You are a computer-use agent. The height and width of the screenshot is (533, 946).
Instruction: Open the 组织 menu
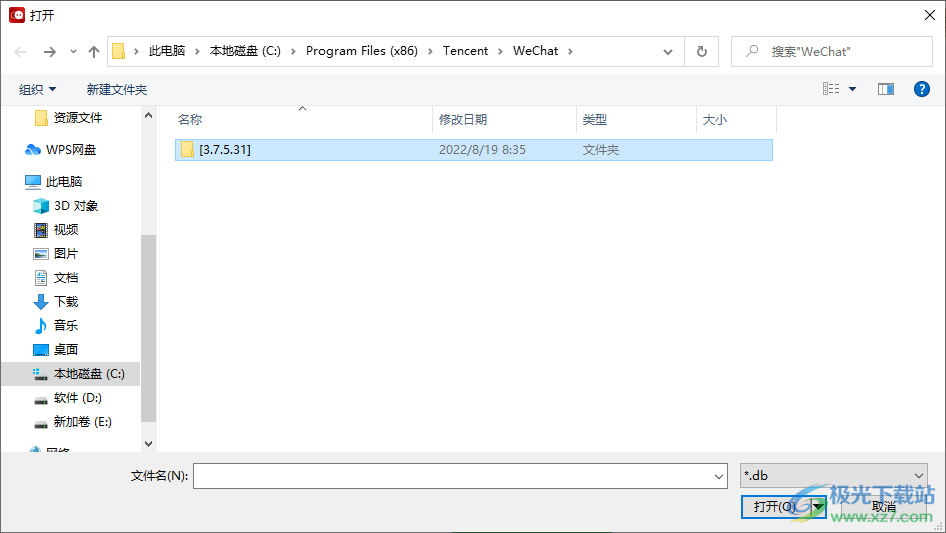37,89
